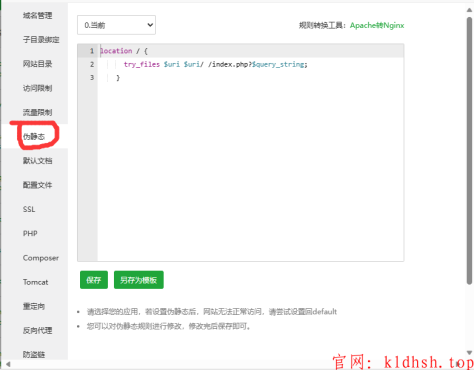Click the try_files code line
The height and width of the screenshot is (370, 474).
tap(215, 64)
